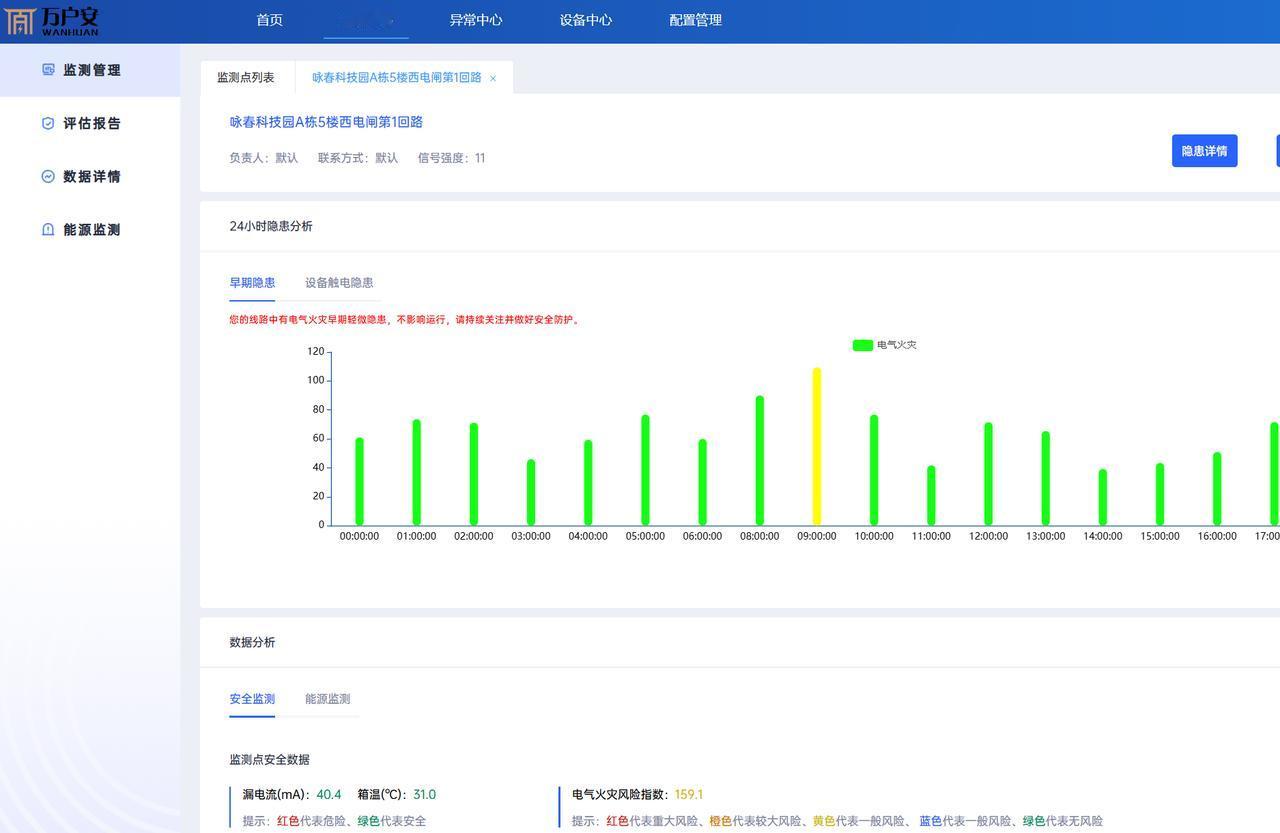Select the blurred active top navigation item
This screenshot has width=1280, height=833.
[x=366, y=20]
